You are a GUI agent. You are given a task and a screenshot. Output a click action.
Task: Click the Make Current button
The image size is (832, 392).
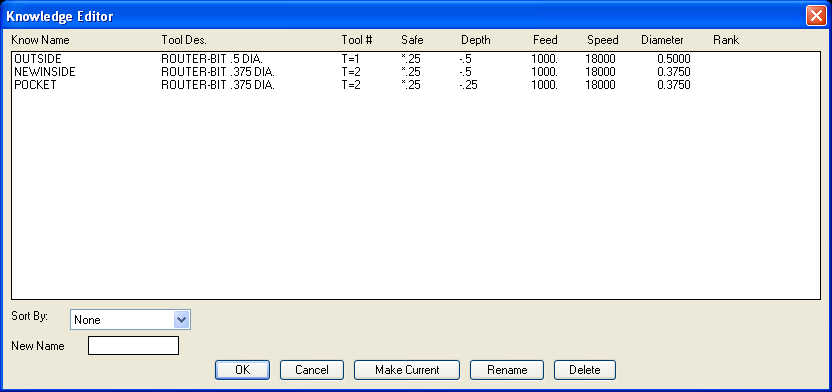(407, 370)
